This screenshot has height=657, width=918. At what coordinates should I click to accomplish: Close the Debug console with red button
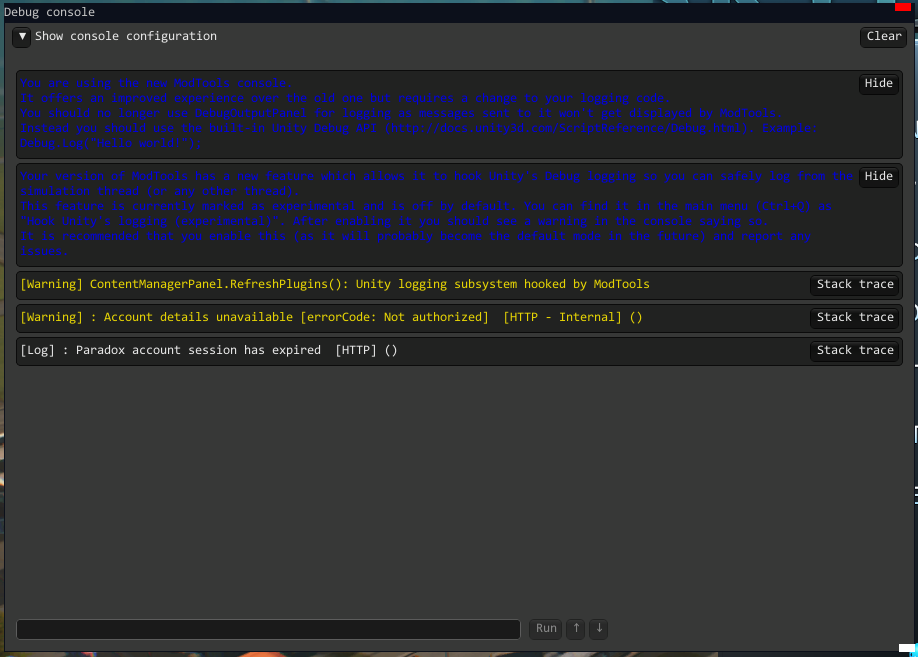click(x=903, y=9)
